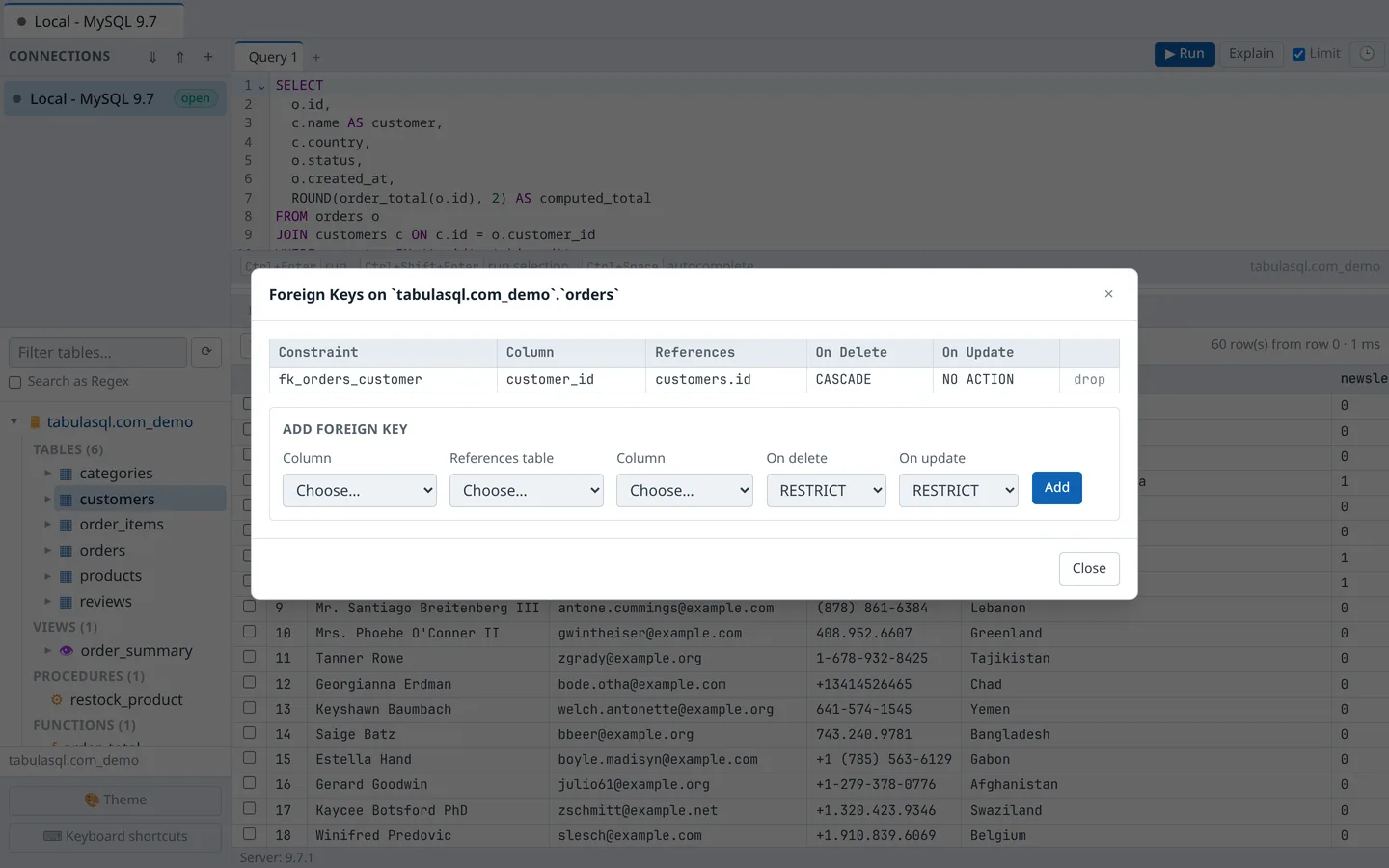
Task: Refresh the tables list
Action: pyautogui.click(x=206, y=352)
